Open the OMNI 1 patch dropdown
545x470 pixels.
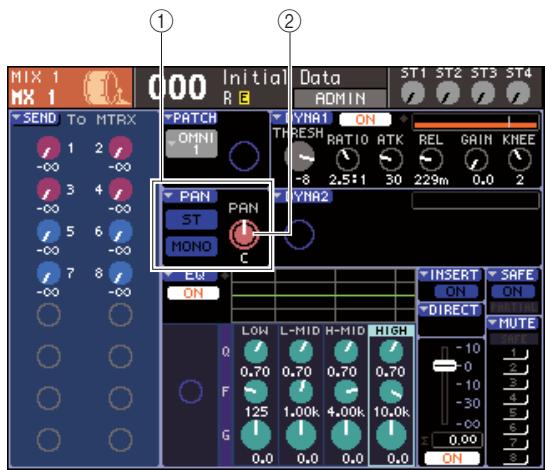click(192, 144)
